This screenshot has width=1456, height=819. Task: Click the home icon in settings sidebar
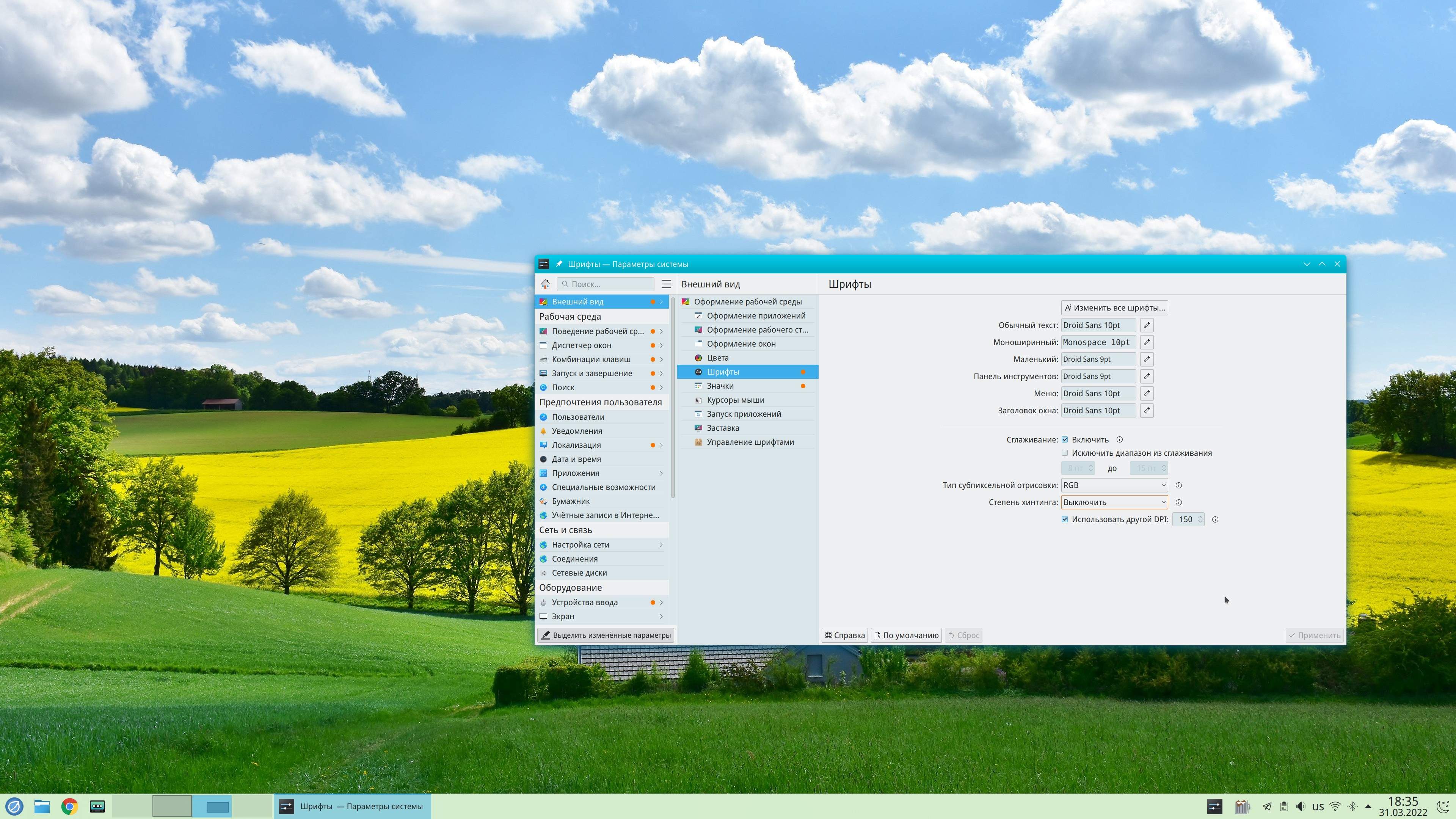(545, 284)
